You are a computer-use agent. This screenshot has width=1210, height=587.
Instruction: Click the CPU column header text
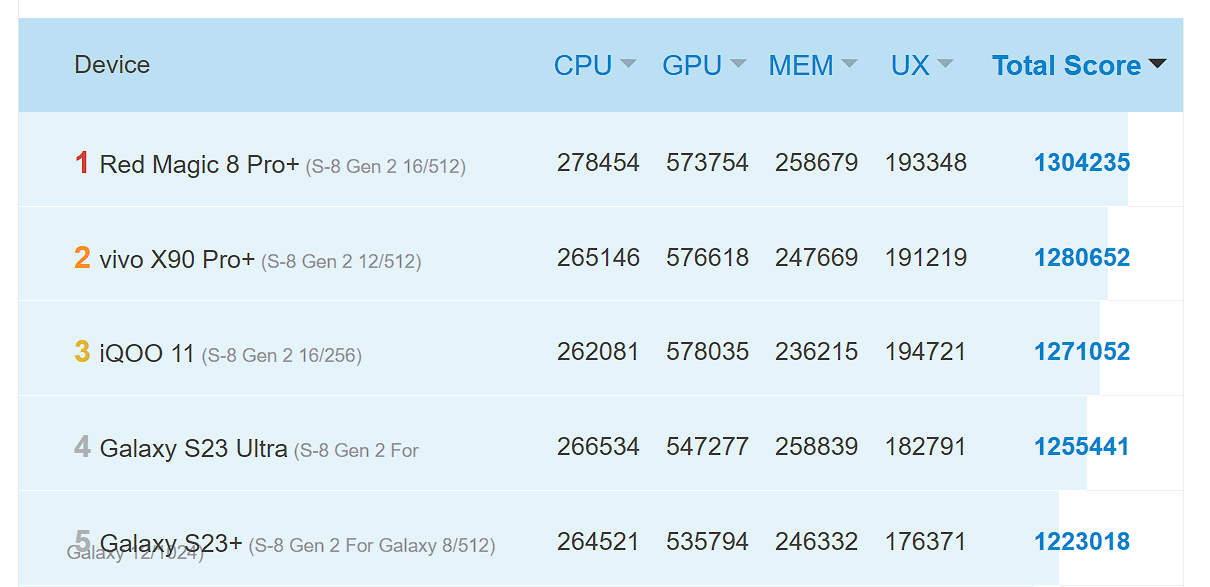coord(583,65)
